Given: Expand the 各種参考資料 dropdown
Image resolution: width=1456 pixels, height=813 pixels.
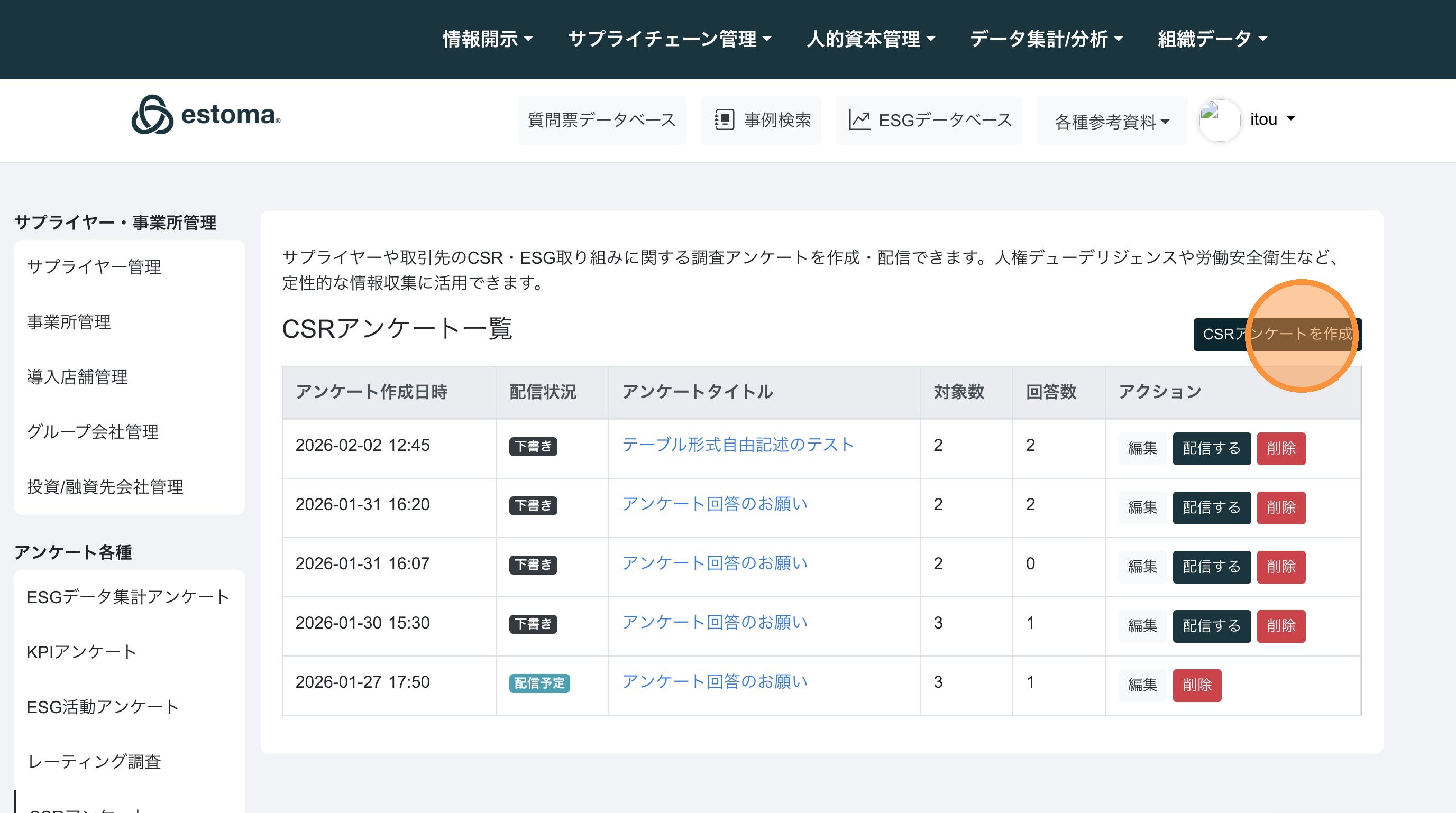Looking at the screenshot, I should click(x=1111, y=122).
